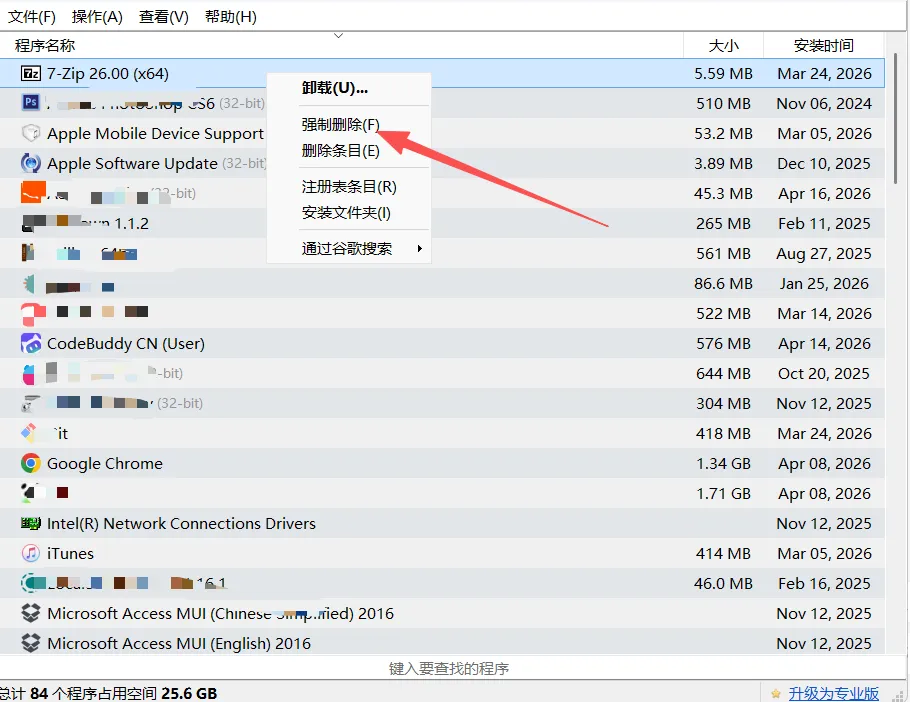Click the 1.34 GB size cell
Screen dimensions: 910x702
pyautogui.click(x=723, y=464)
